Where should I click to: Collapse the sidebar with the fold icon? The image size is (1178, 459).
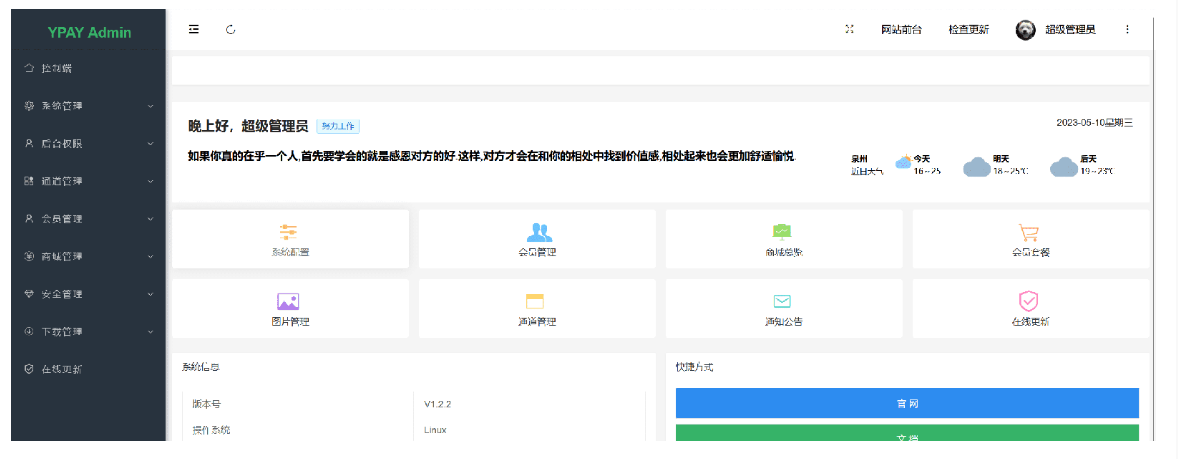[194, 29]
